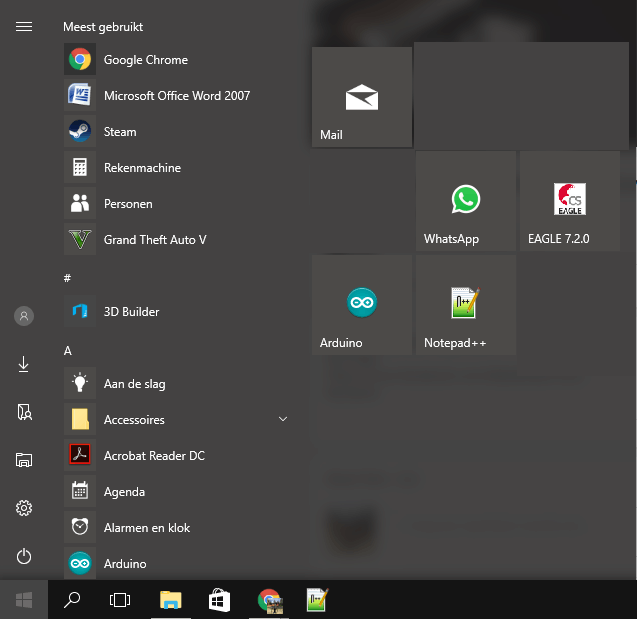Viewport: 637px width, 619px height.
Task: Open the Accessoires folder entry
Action: pos(178,420)
